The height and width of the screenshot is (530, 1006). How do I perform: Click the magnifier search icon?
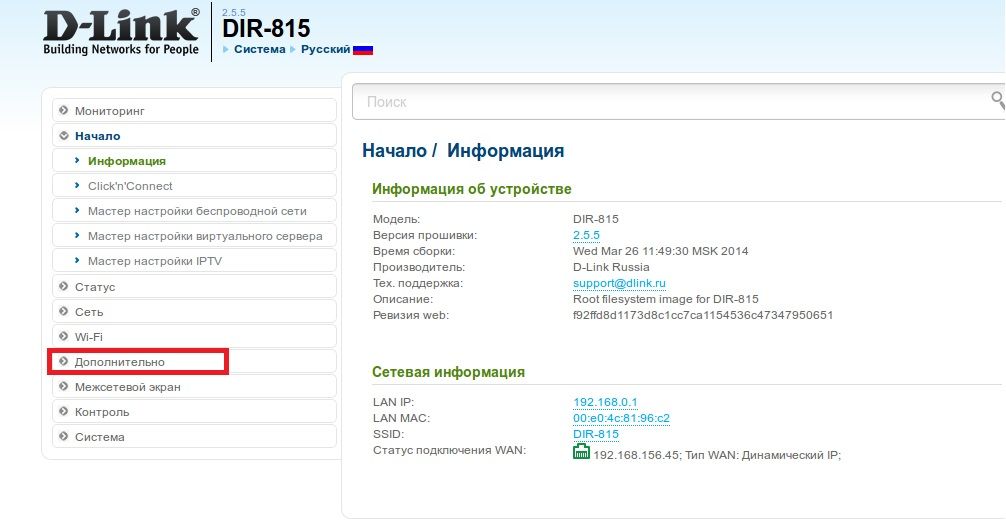pos(997,100)
